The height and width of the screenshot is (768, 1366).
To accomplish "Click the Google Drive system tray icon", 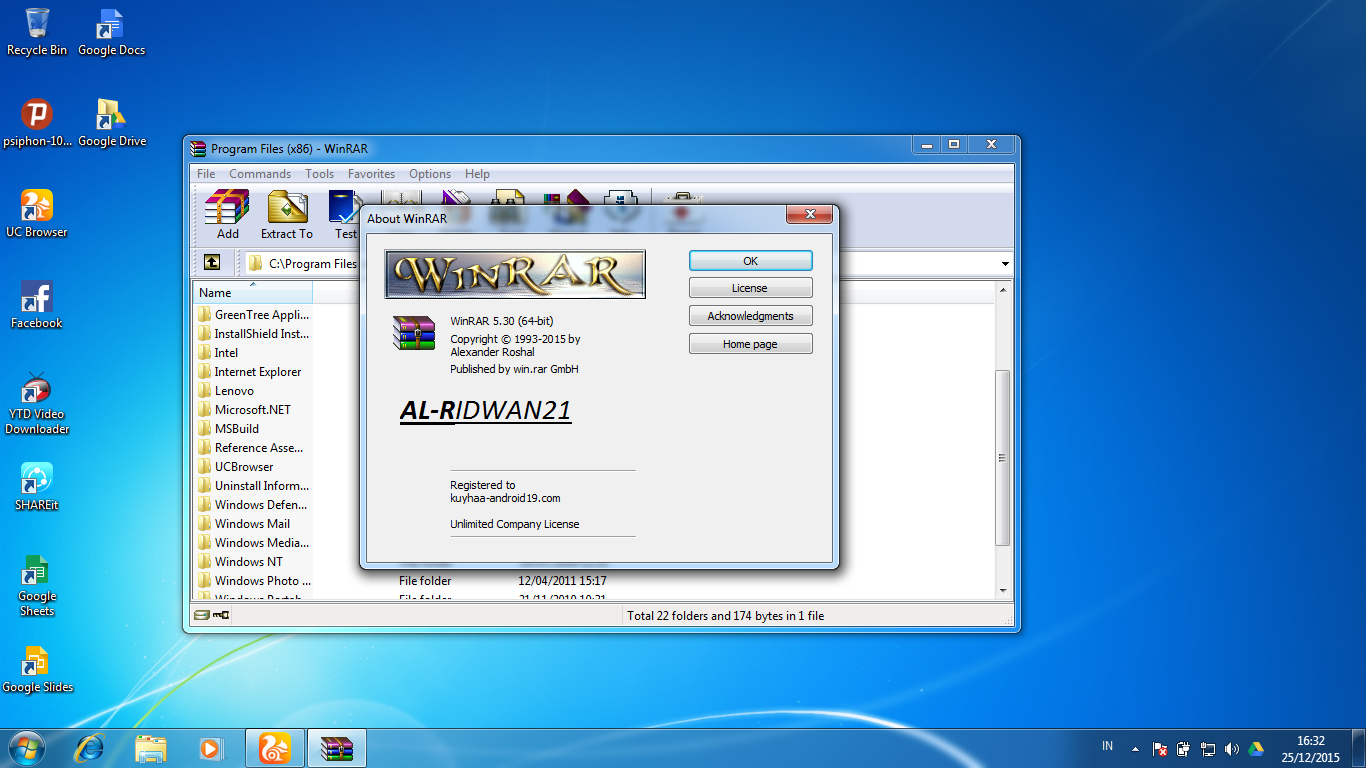I will click(1256, 748).
